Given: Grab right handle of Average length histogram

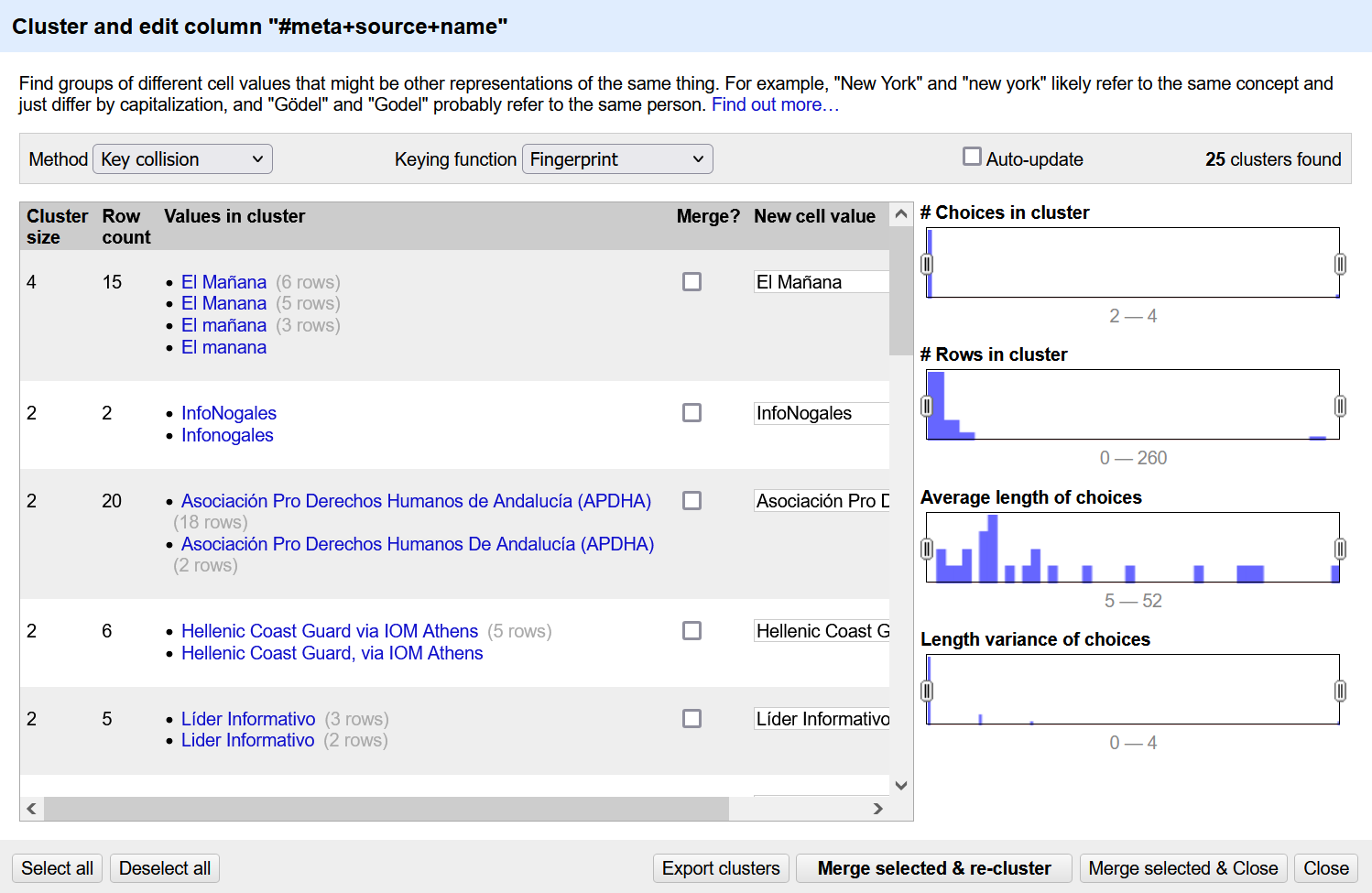Looking at the screenshot, I should (x=1340, y=549).
